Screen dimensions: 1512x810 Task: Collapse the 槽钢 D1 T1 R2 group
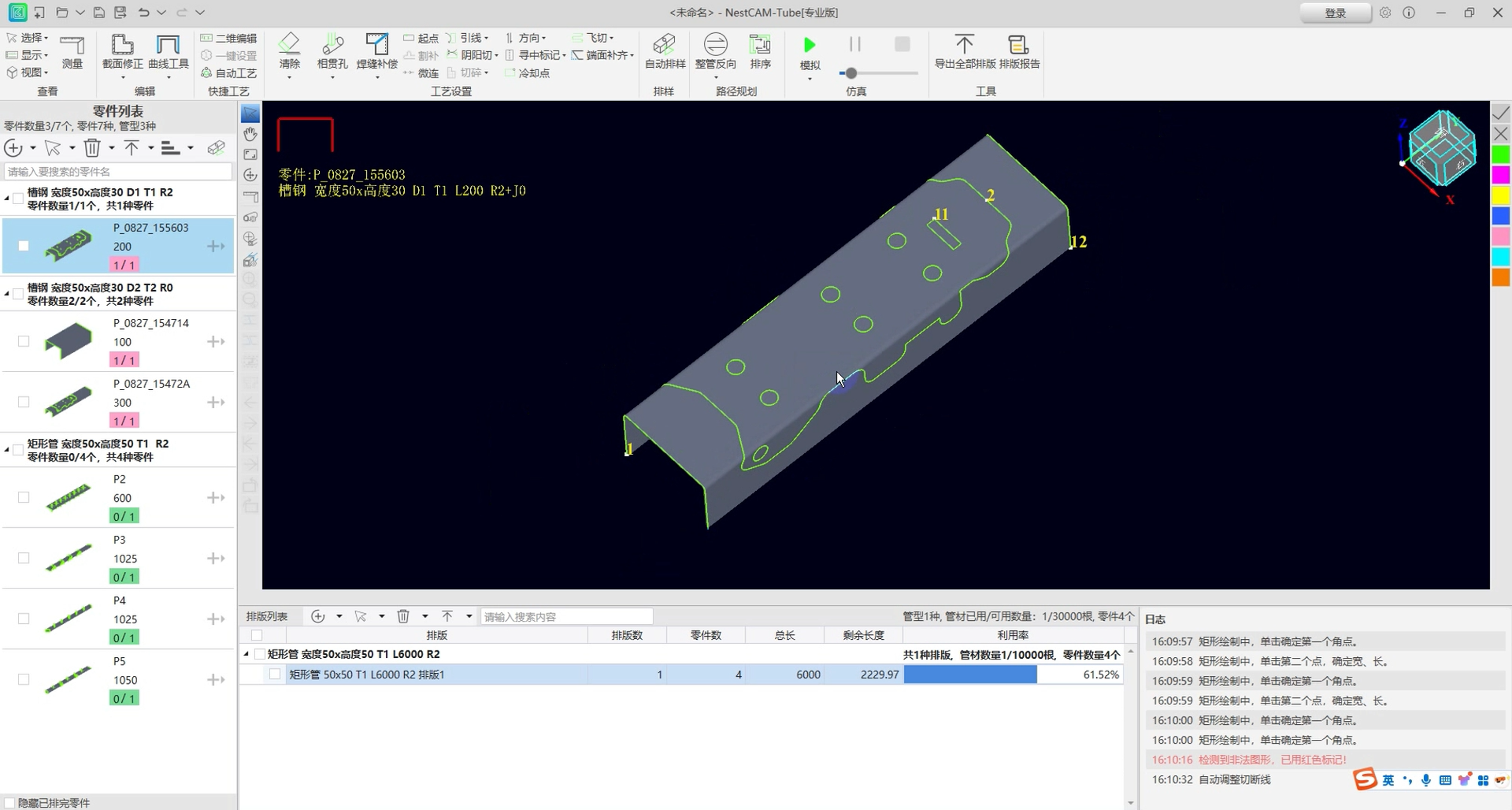pyautogui.click(x=7, y=198)
